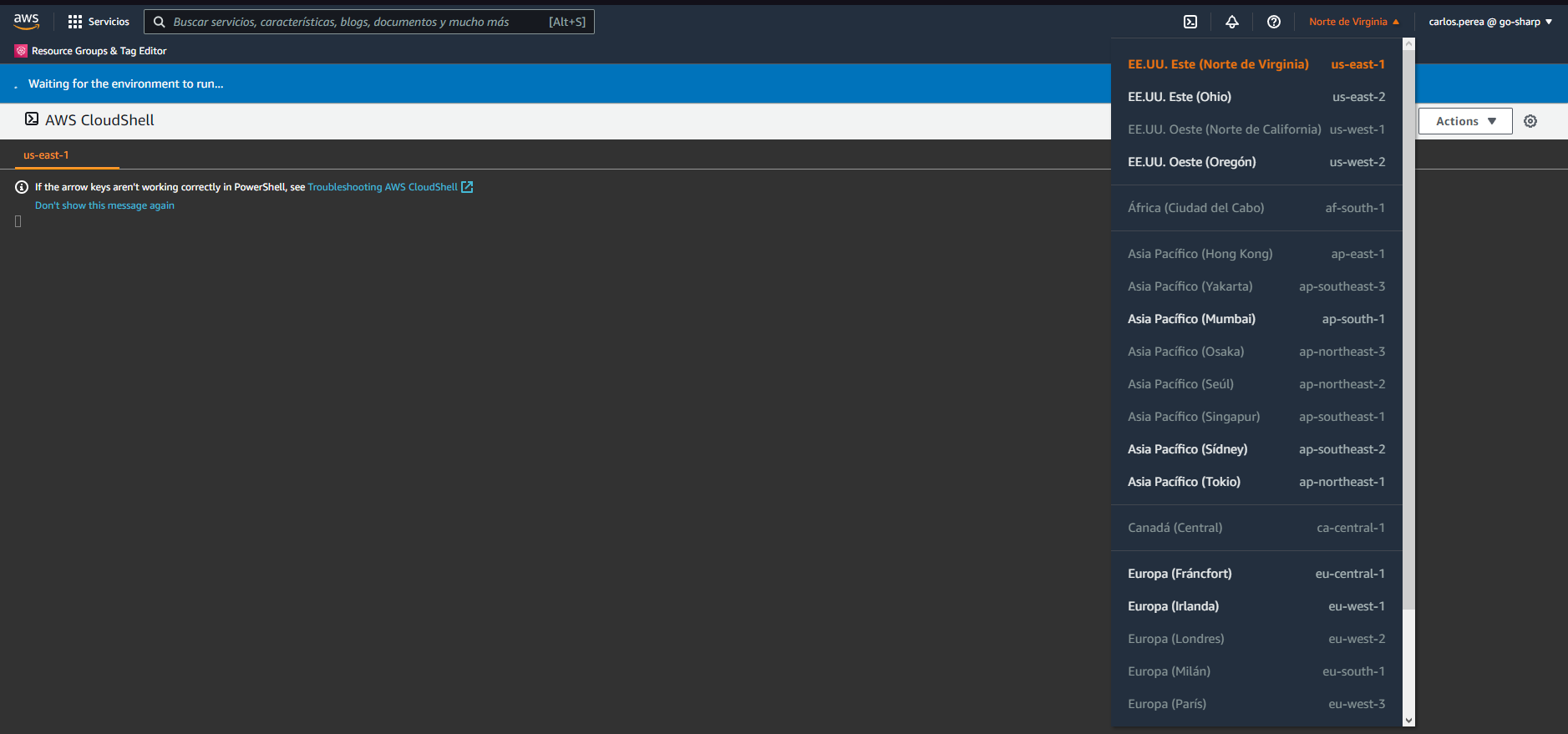
Task: Open CloudShell settings gear
Action: pyautogui.click(x=1530, y=121)
